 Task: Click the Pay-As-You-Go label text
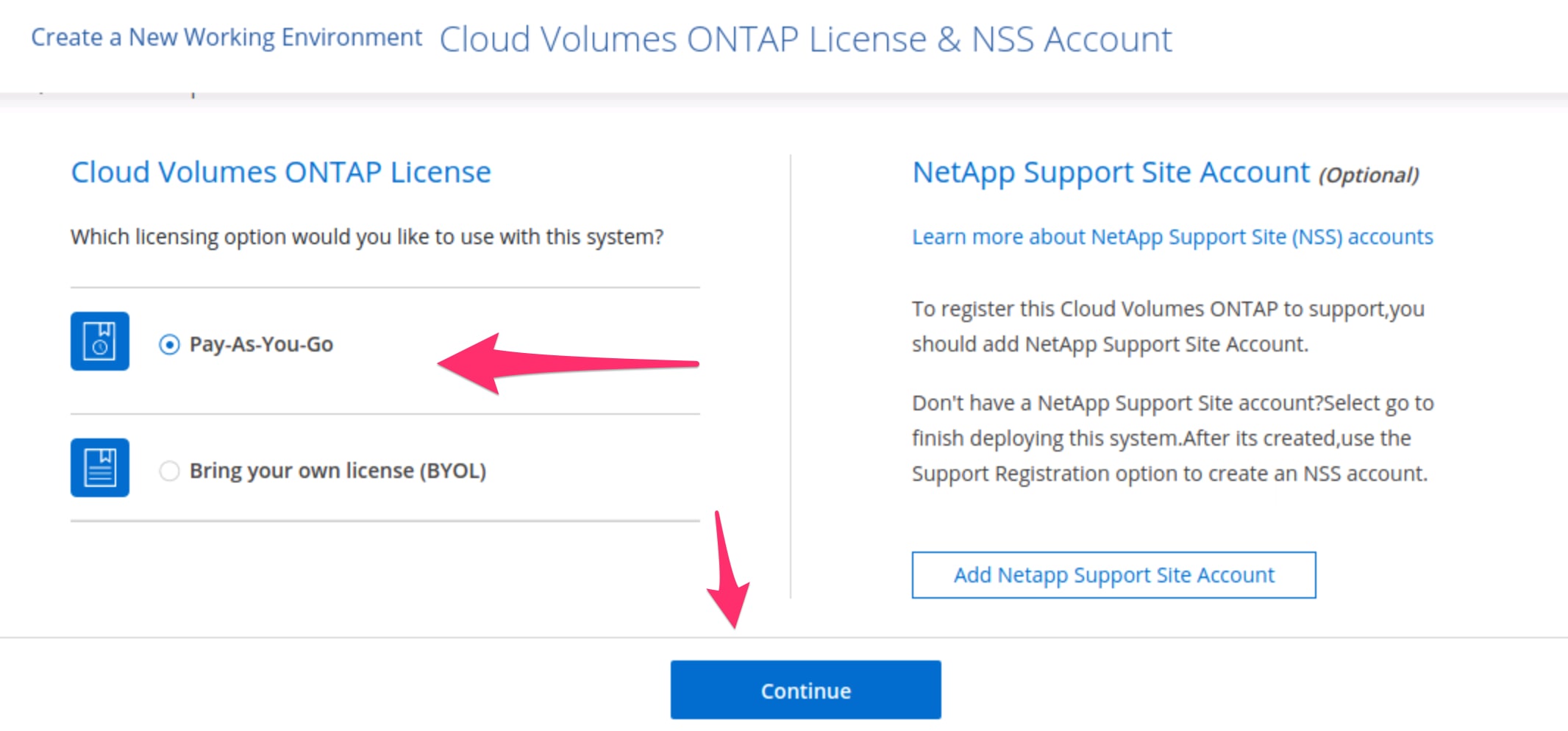coord(261,344)
